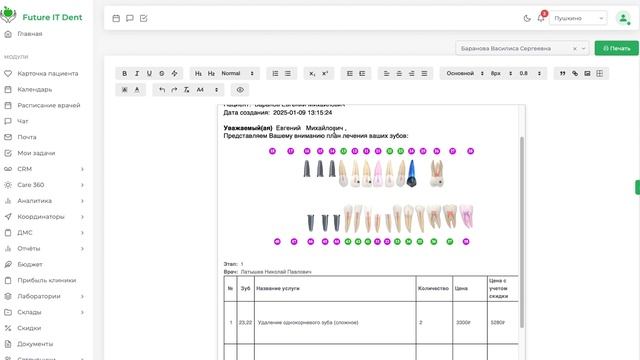Click the Future IT Dent logo
Screen dimensions: 640x360
(x=41, y=16)
